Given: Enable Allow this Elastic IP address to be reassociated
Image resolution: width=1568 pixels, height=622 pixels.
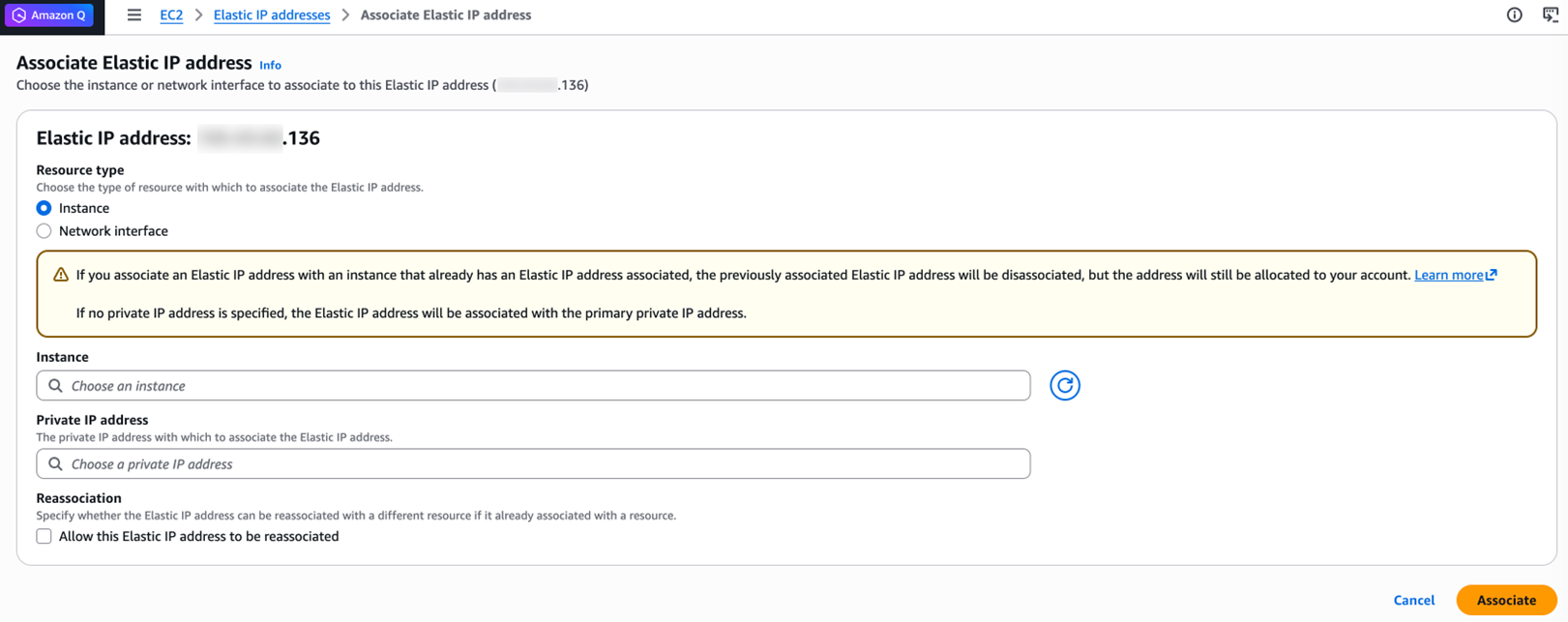Looking at the screenshot, I should point(44,536).
